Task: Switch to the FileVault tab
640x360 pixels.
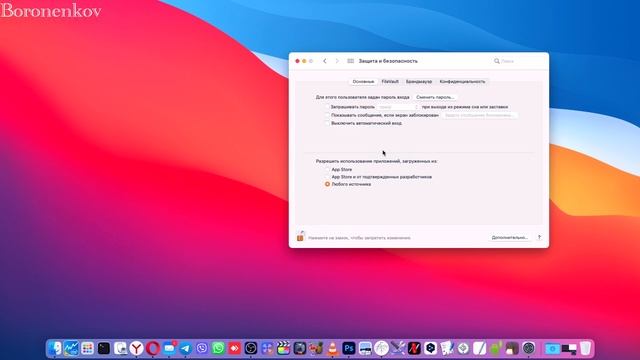Action: coord(390,82)
